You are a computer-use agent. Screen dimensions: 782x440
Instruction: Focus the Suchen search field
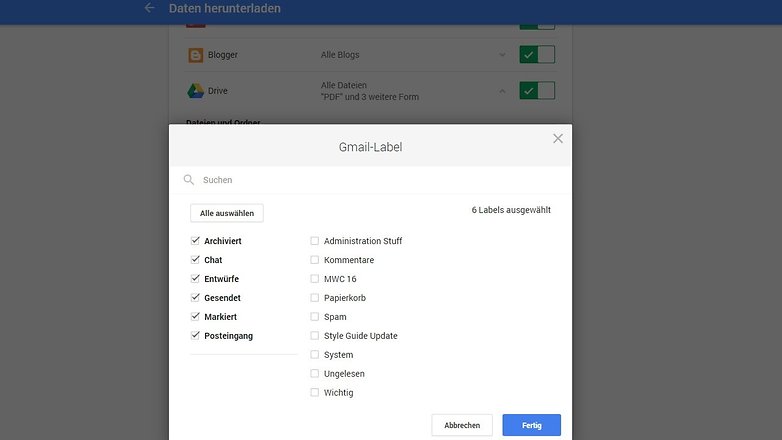370,180
